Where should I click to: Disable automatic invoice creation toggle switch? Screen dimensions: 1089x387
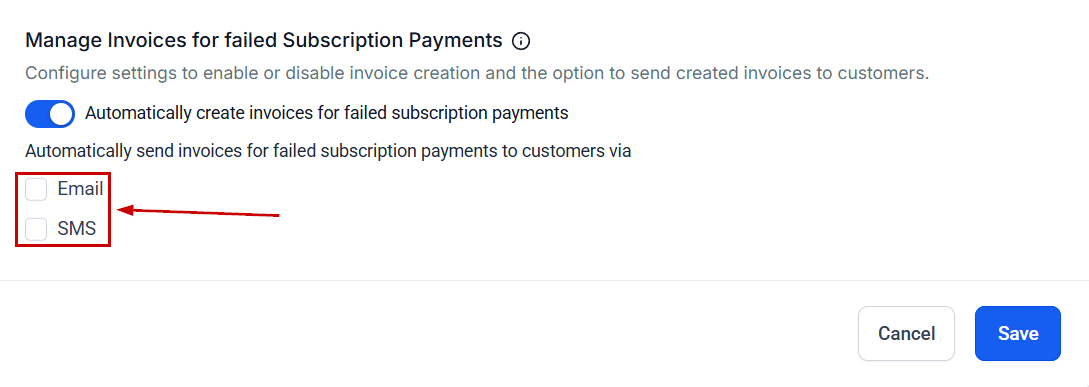click(49, 114)
